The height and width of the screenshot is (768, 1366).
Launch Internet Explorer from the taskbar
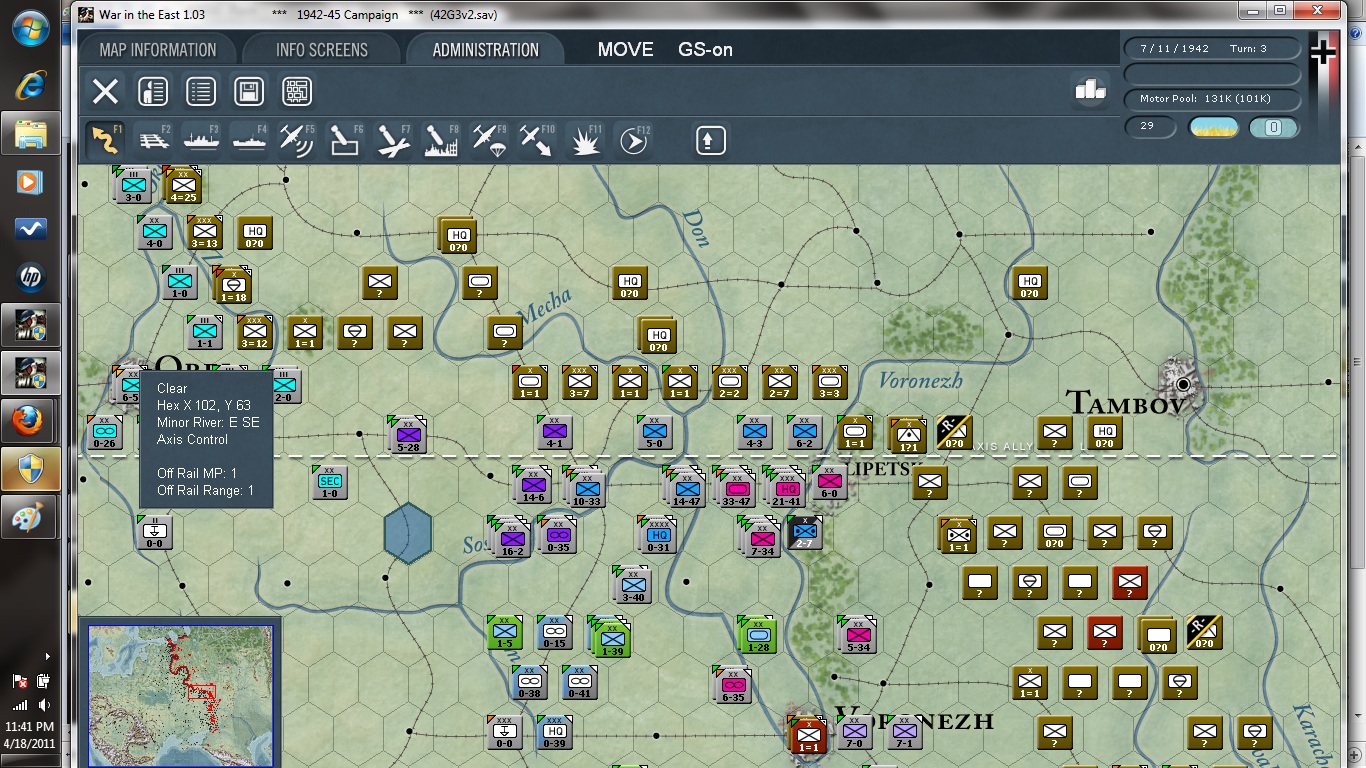(x=30, y=86)
